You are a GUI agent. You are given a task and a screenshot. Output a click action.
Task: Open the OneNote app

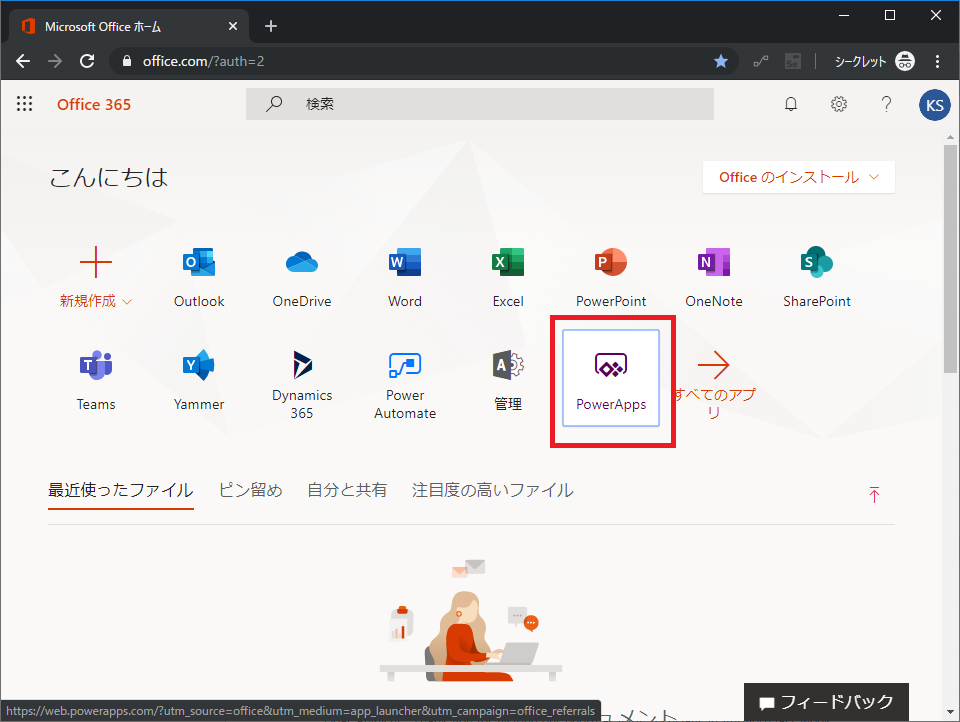click(714, 277)
